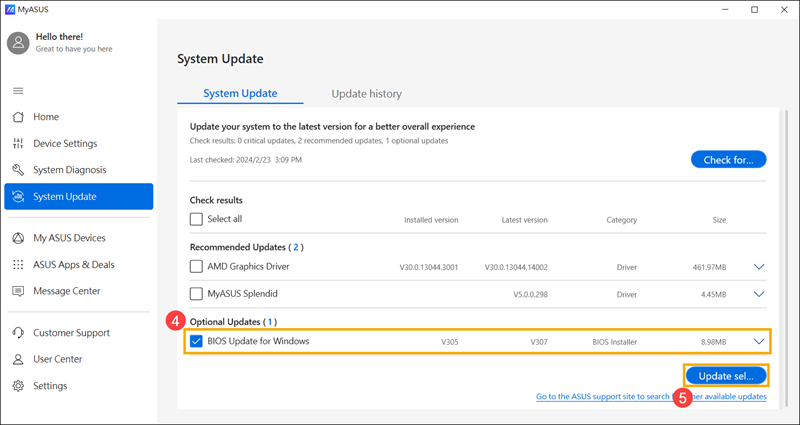Expand MyASUS Splendid details chevron
The image size is (800, 425).
coord(759,294)
